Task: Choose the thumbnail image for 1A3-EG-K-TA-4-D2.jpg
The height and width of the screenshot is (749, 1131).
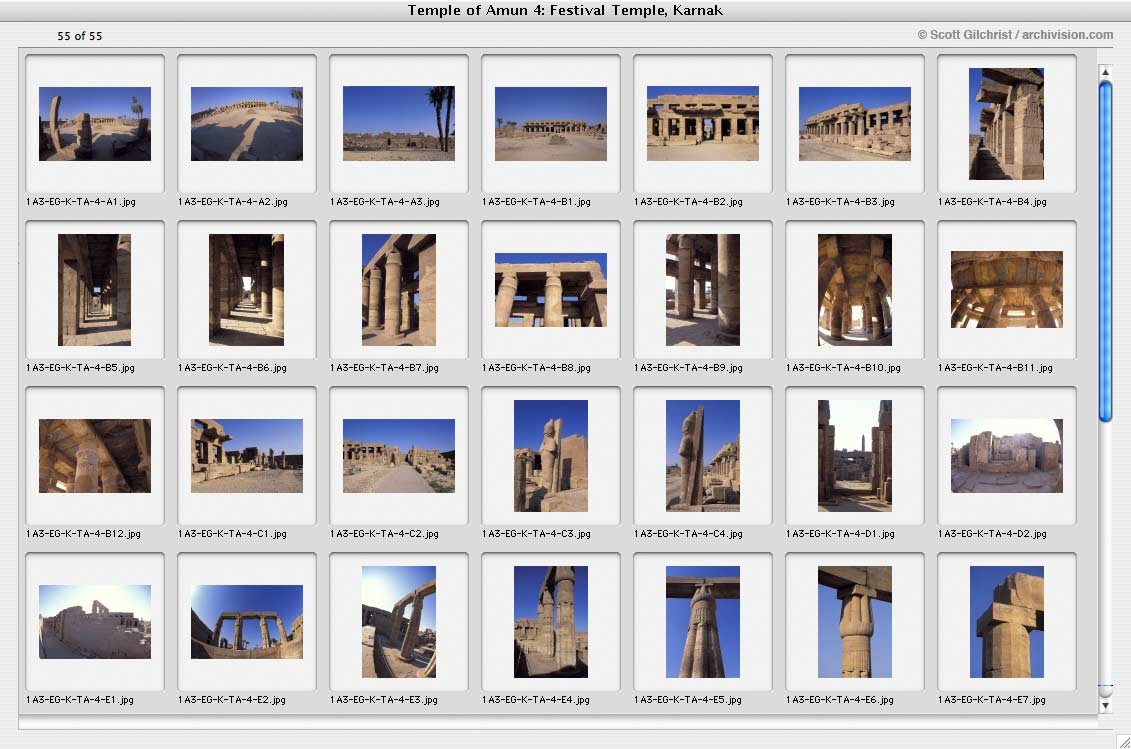Action: click(1007, 455)
